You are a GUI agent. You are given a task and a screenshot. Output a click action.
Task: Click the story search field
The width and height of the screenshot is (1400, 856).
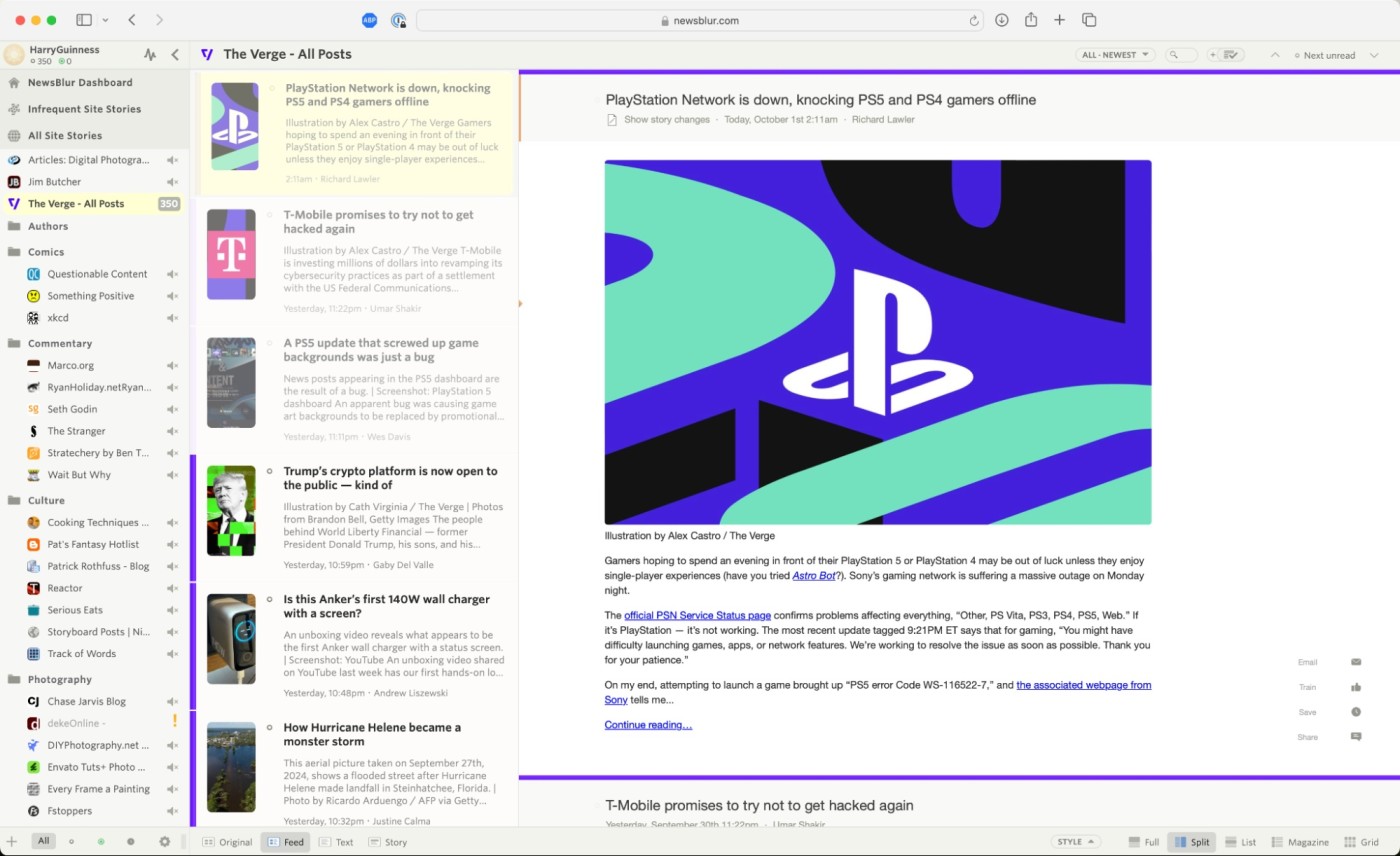1181,55
